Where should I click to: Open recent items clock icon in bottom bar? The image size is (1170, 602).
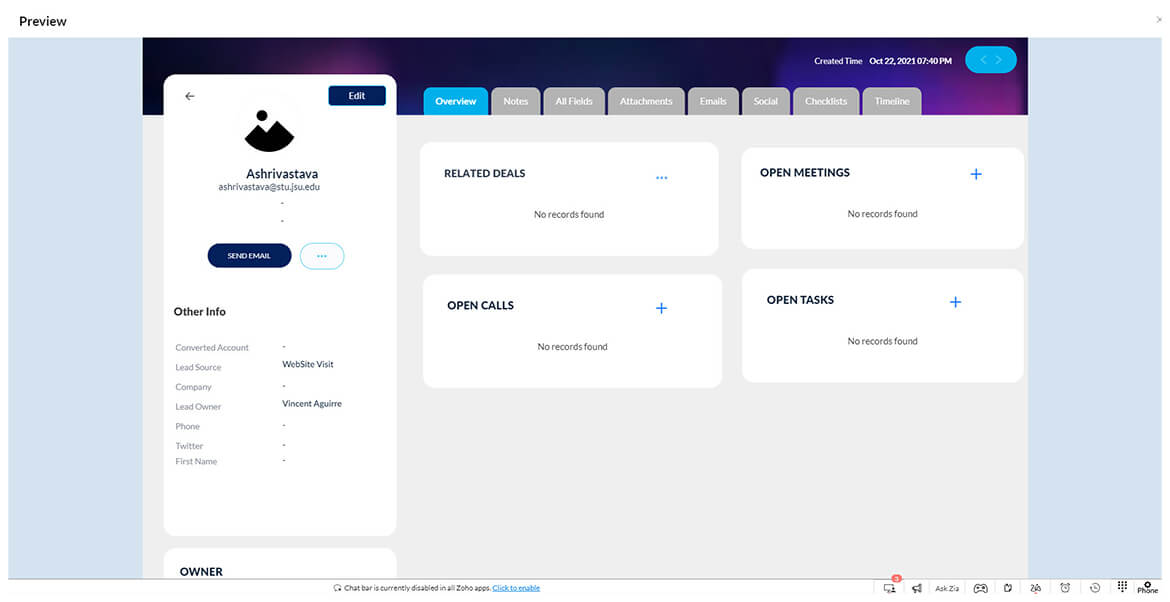pos(1095,588)
